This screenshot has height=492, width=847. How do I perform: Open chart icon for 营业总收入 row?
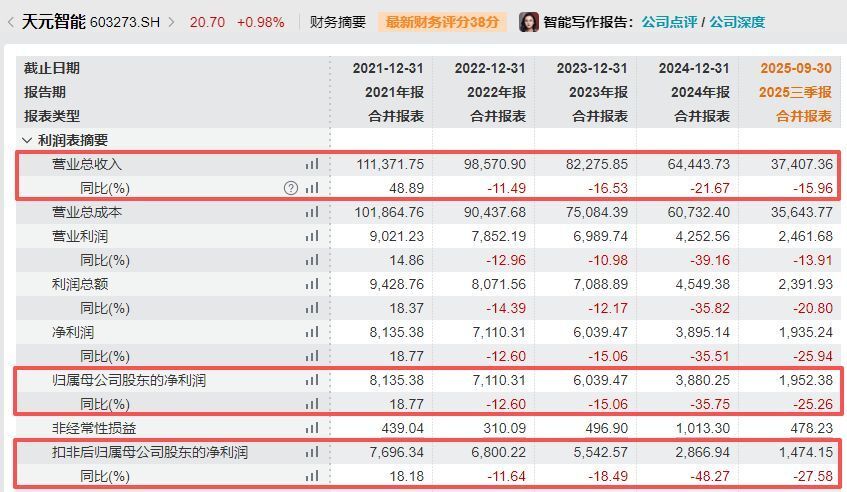tap(312, 164)
